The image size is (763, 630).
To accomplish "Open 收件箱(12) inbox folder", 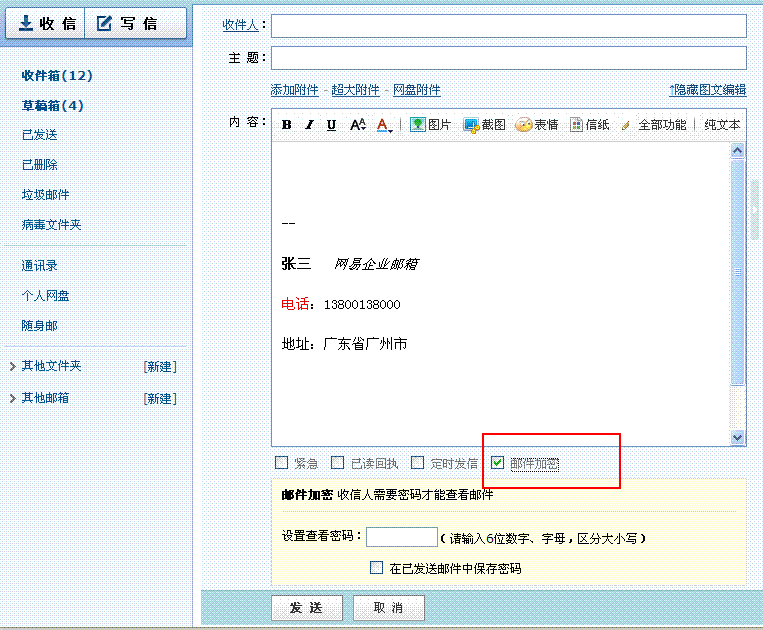I will 57,75.
